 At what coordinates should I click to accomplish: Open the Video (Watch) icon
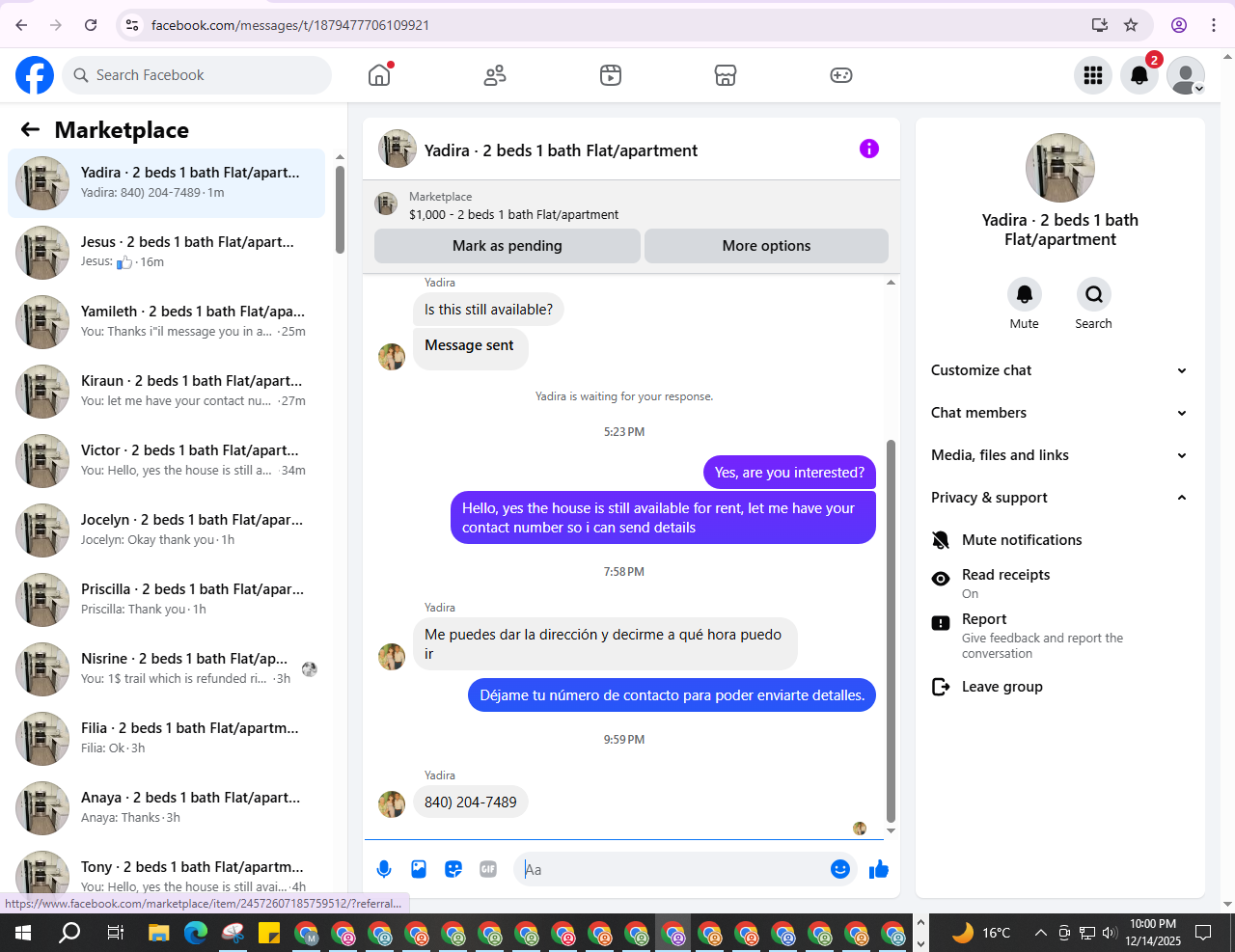coord(611,75)
